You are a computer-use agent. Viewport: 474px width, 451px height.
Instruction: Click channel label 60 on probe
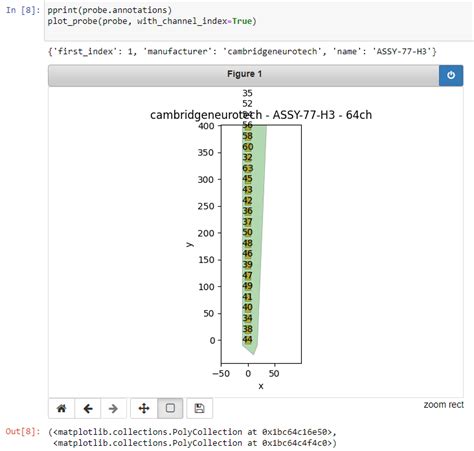coord(248,147)
